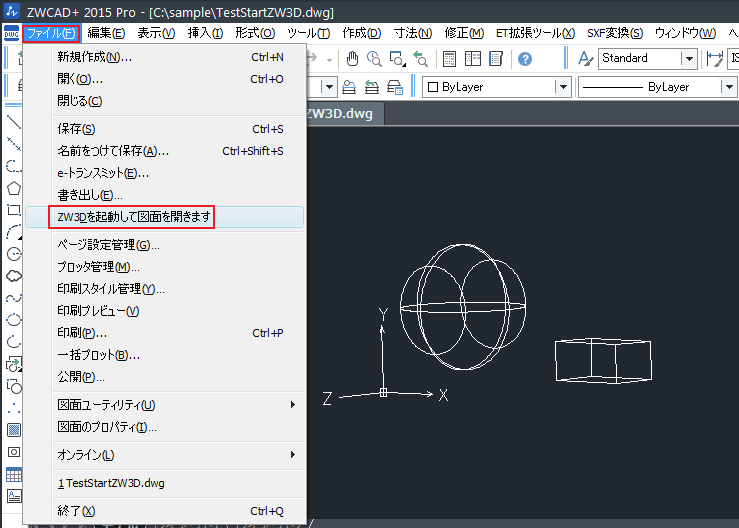Viewport: 739px width, 528px height.
Task: Select the Rectangle draw tool
Action: click(x=14, y=210)
